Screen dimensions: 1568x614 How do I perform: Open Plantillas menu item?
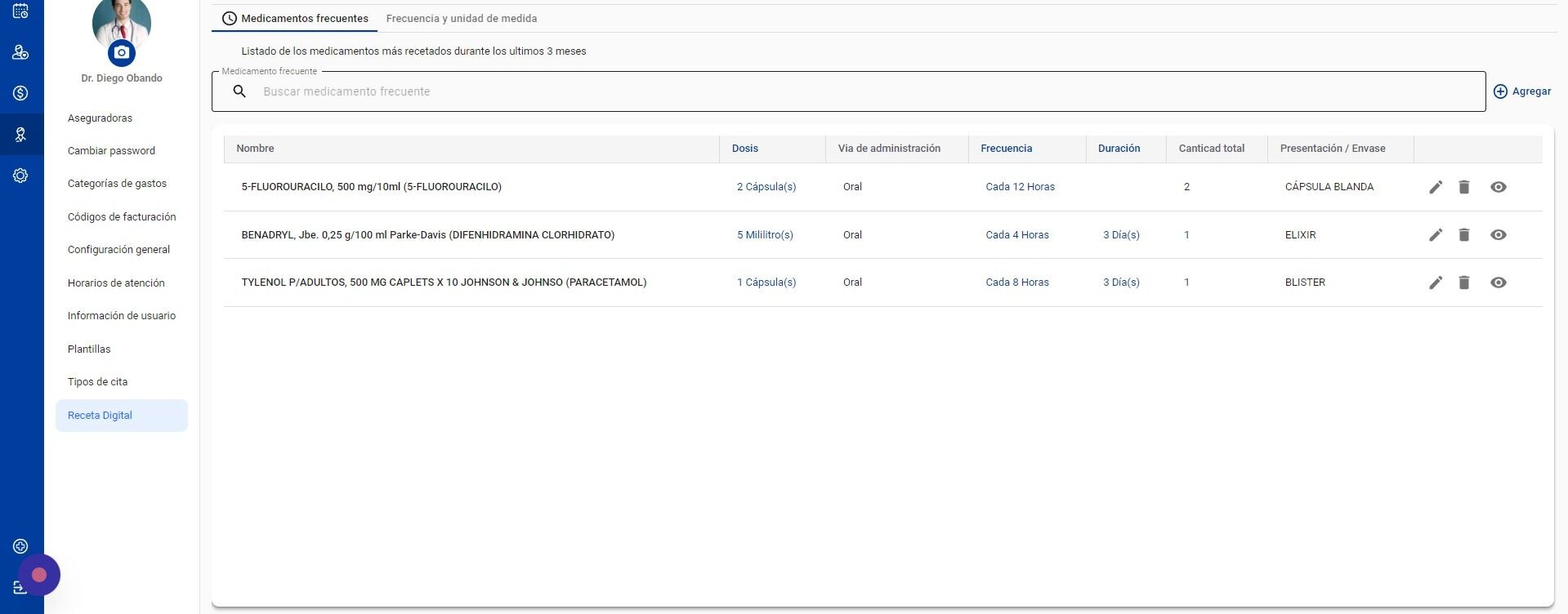[89, 349]
